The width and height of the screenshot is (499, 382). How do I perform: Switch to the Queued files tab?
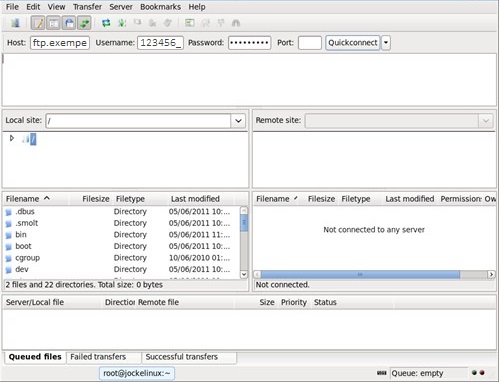35,357
